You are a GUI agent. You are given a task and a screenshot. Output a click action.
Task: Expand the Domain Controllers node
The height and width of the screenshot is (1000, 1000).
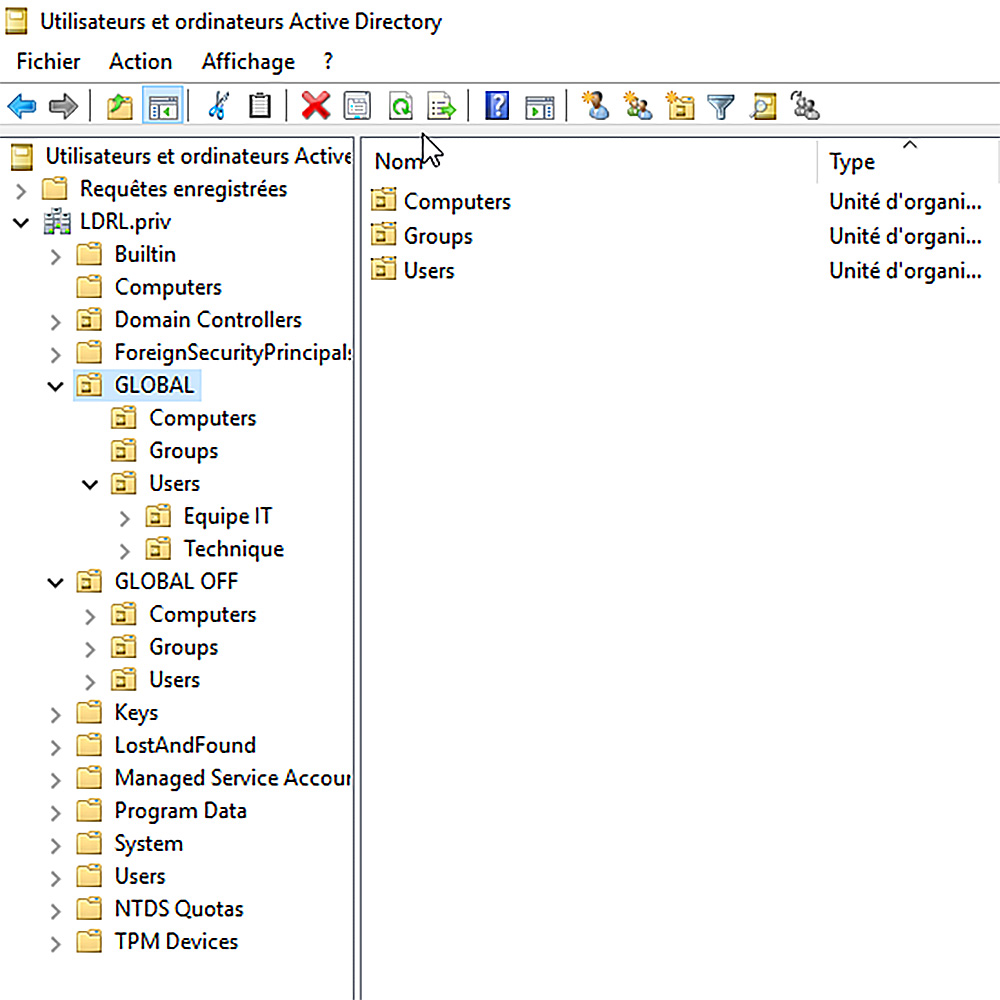55,322
